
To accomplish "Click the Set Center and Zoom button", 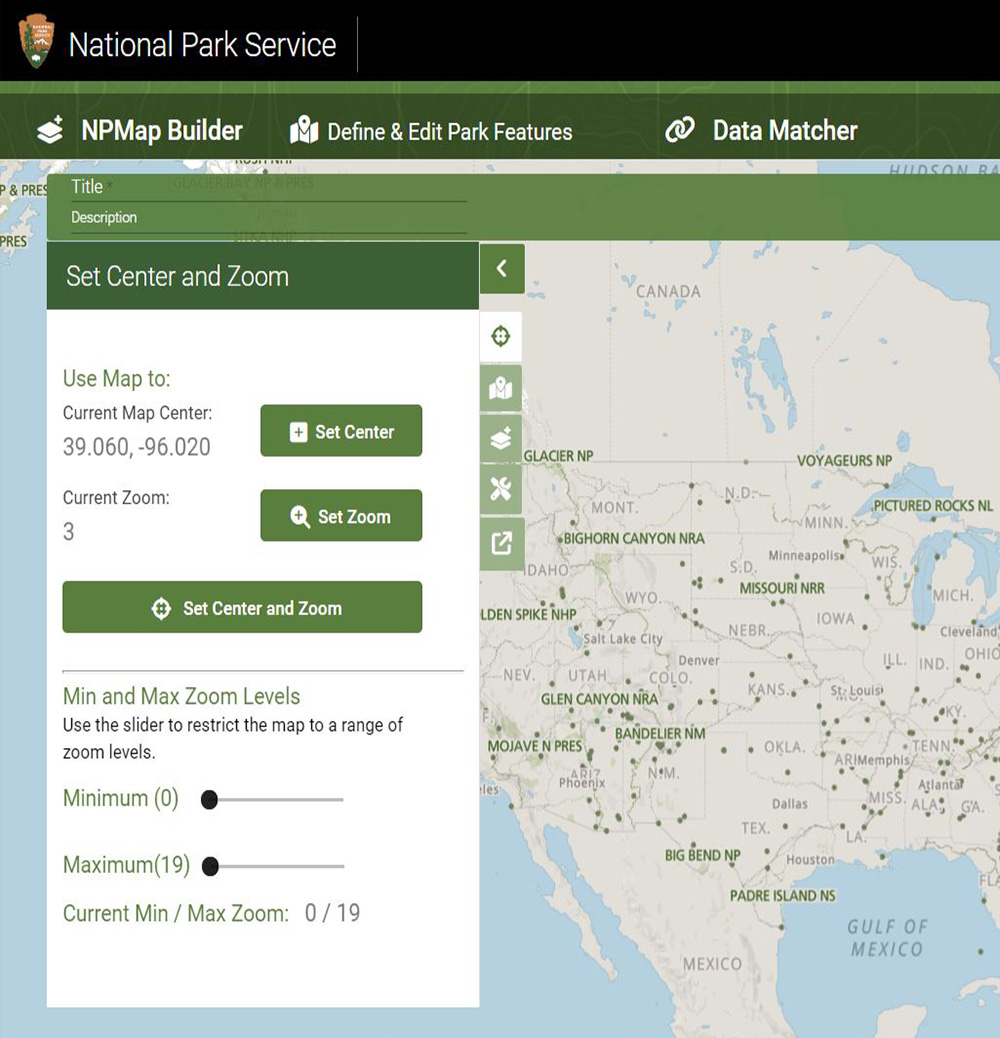I will (x=242, y=607).
